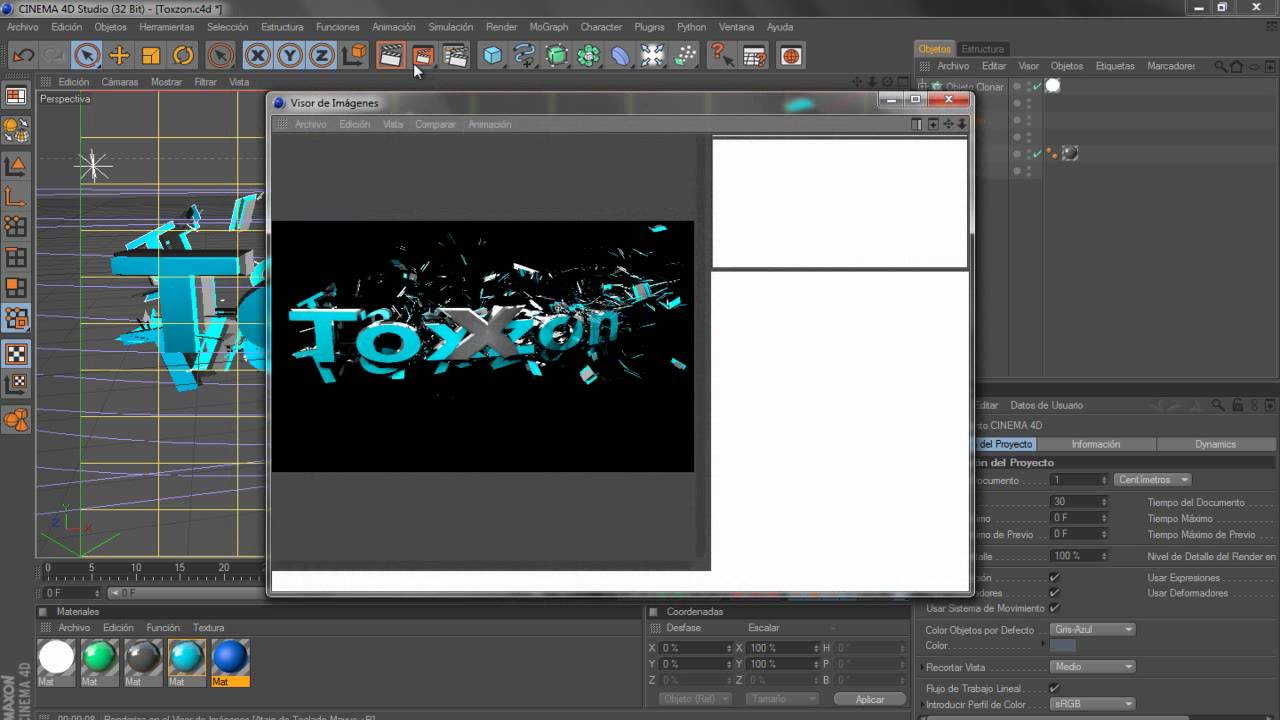
Task: Click the blue deformer capsule icon
Action: pyautogui.click(x=621, y=56)
